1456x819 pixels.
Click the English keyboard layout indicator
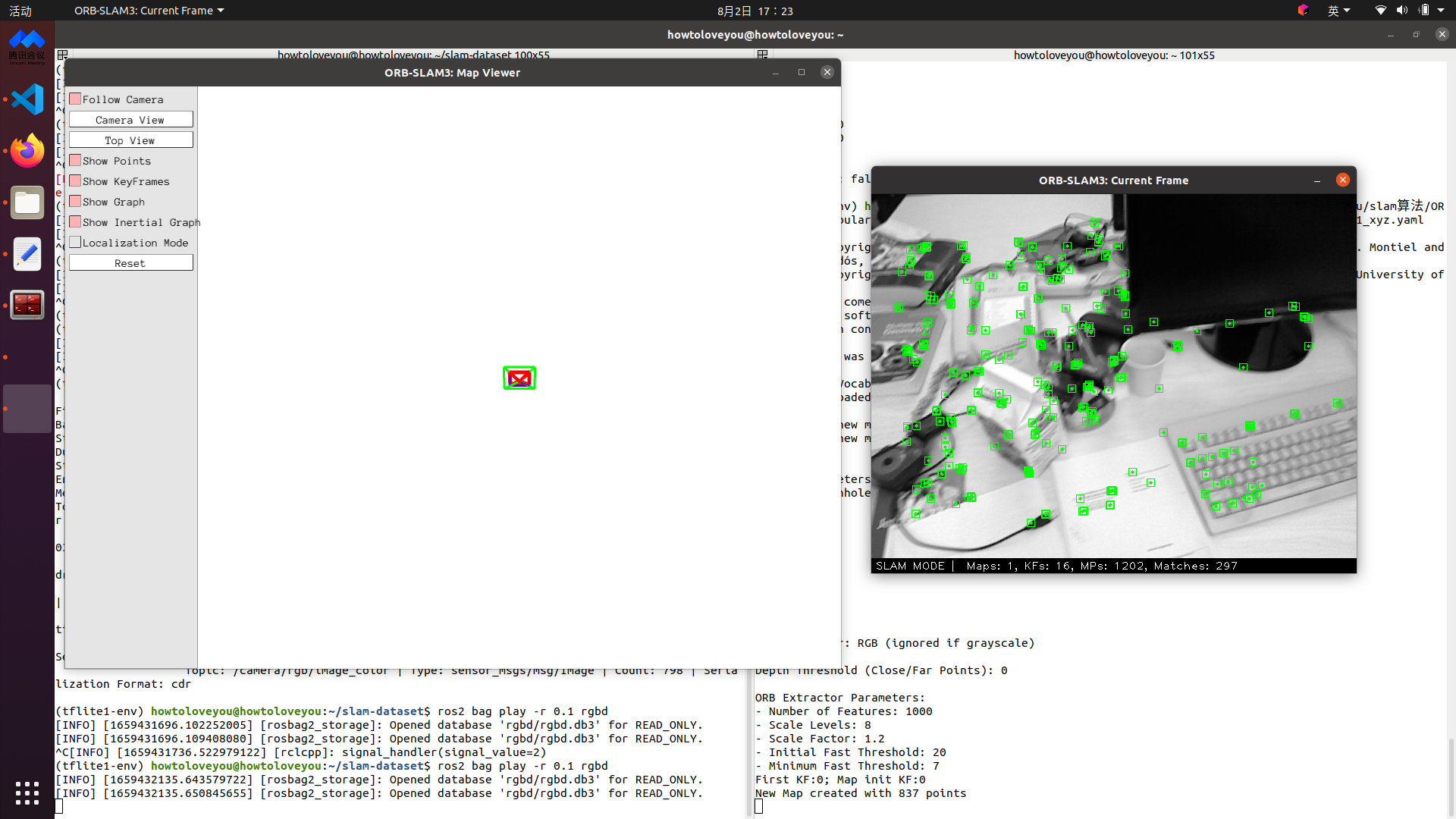pyautogui.click(x=1337, y=11)
